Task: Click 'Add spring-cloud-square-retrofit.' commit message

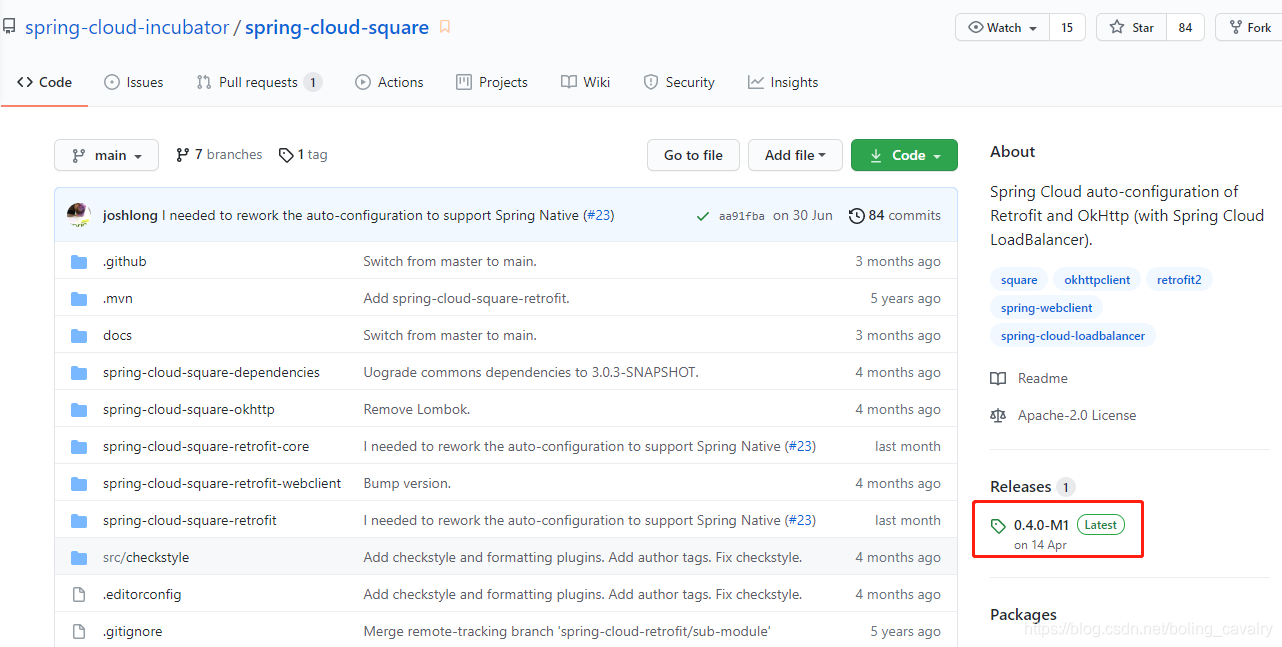Action: click(467, 299)
